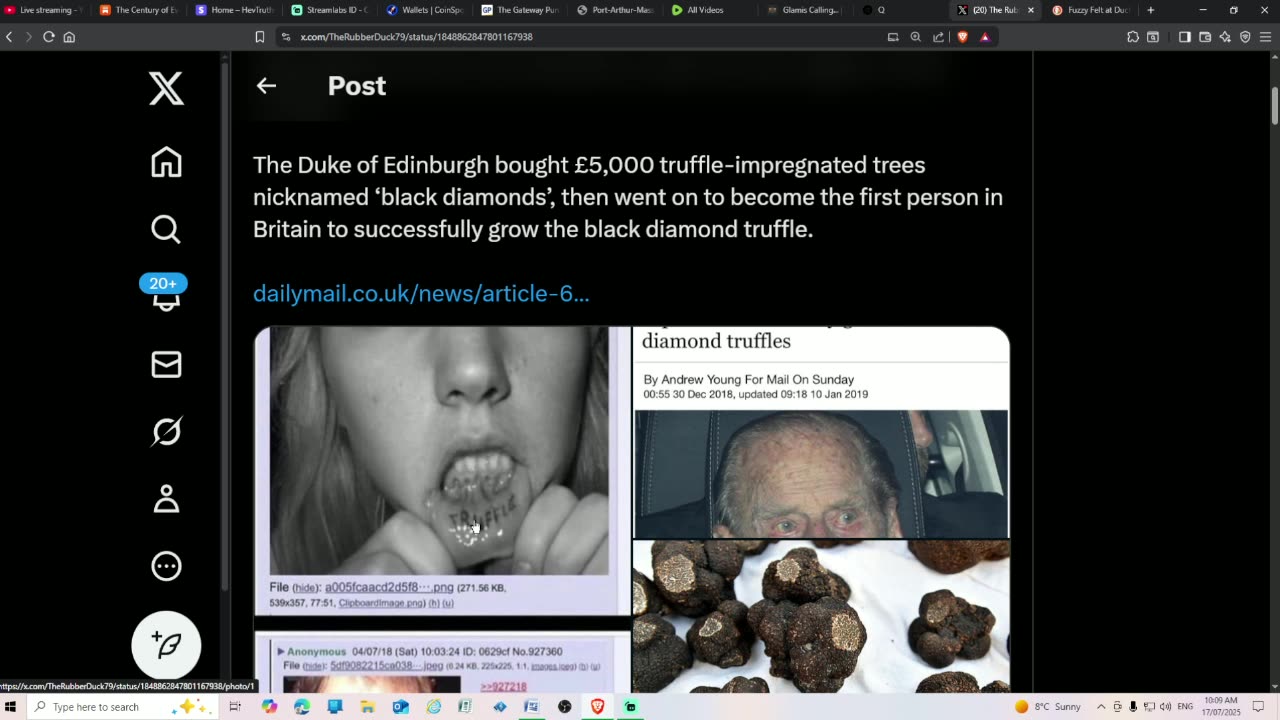The height and width of the screenshot is (720, 1280).
Task: Compose a new post with feather button
Action: coord(166,645)
